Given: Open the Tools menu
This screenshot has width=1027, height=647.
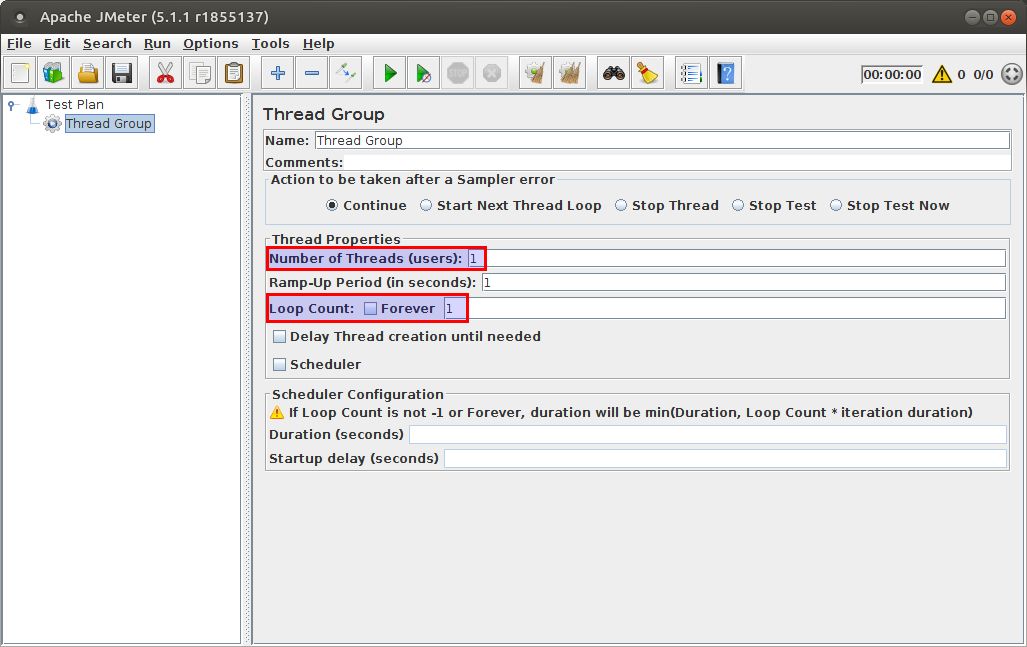Looking at the screenshot, I should pyautogui.click(x=271, y=44).
